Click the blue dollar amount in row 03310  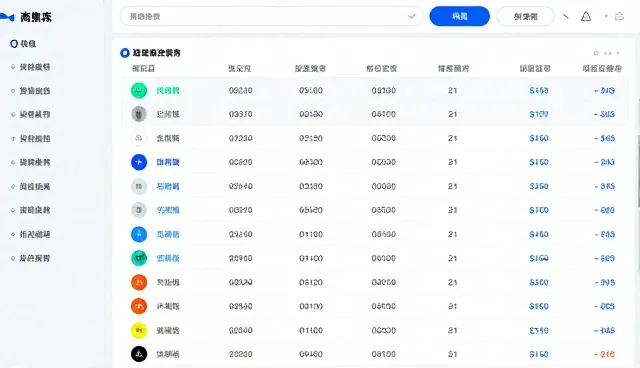click(539, 114)
